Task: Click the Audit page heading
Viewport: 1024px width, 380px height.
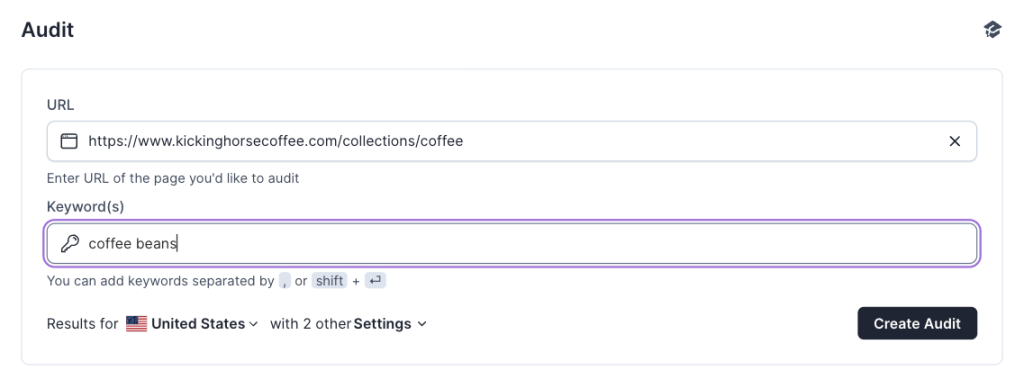Action: (x=48, y=30)
